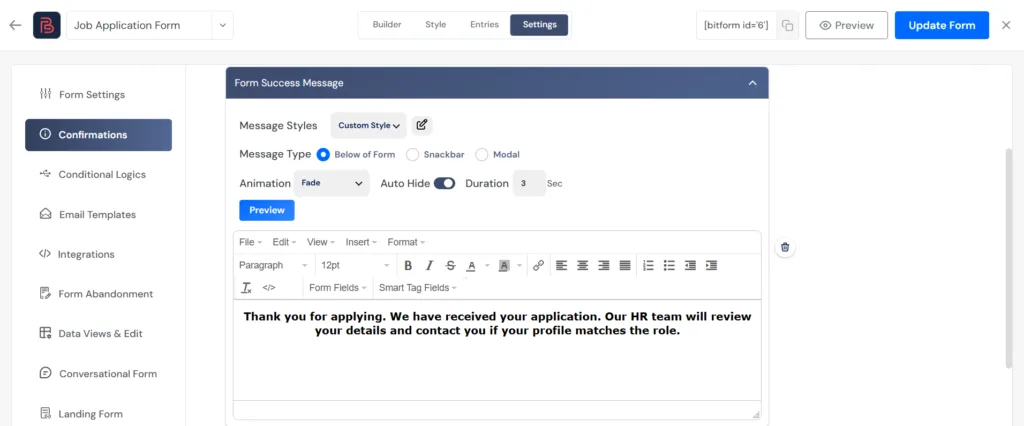This screenshot has height=426, width=1024.
Task: Edit custom message style pencil icon
Action: tap(421, 125)
